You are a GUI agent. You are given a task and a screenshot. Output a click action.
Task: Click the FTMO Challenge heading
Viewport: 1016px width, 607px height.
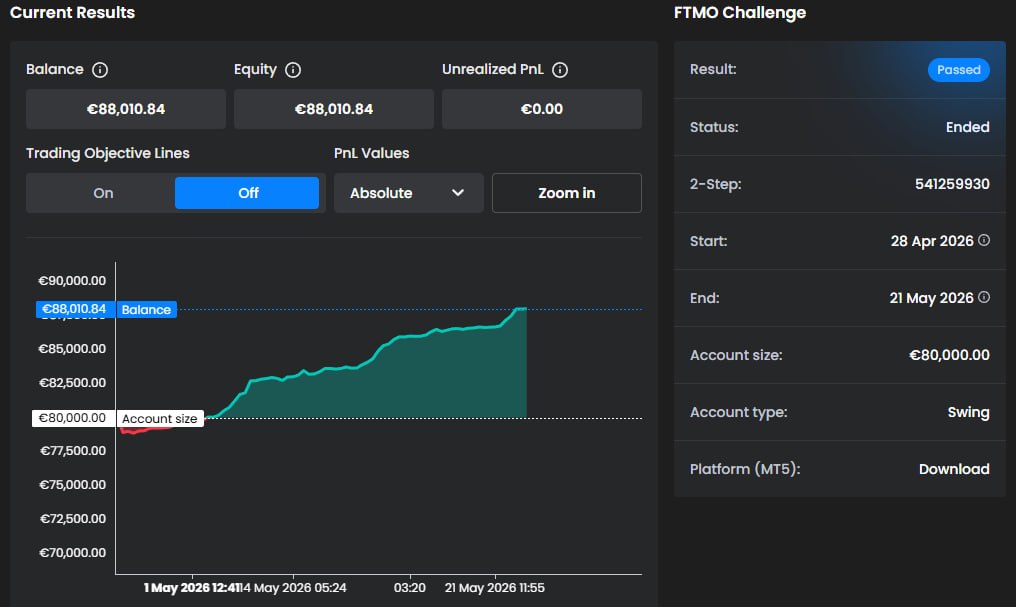click(x=740, y=12)
